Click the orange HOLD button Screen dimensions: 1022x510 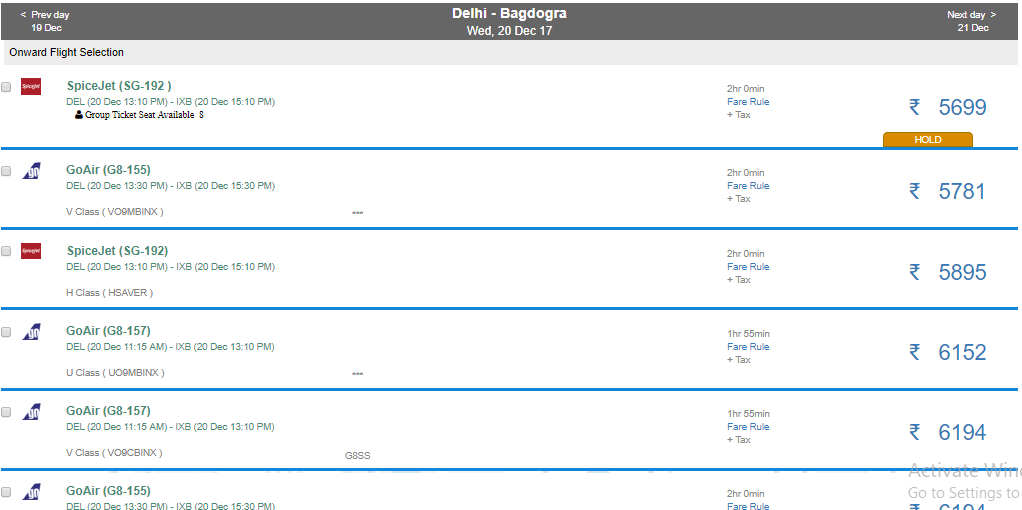click(927, 140)
